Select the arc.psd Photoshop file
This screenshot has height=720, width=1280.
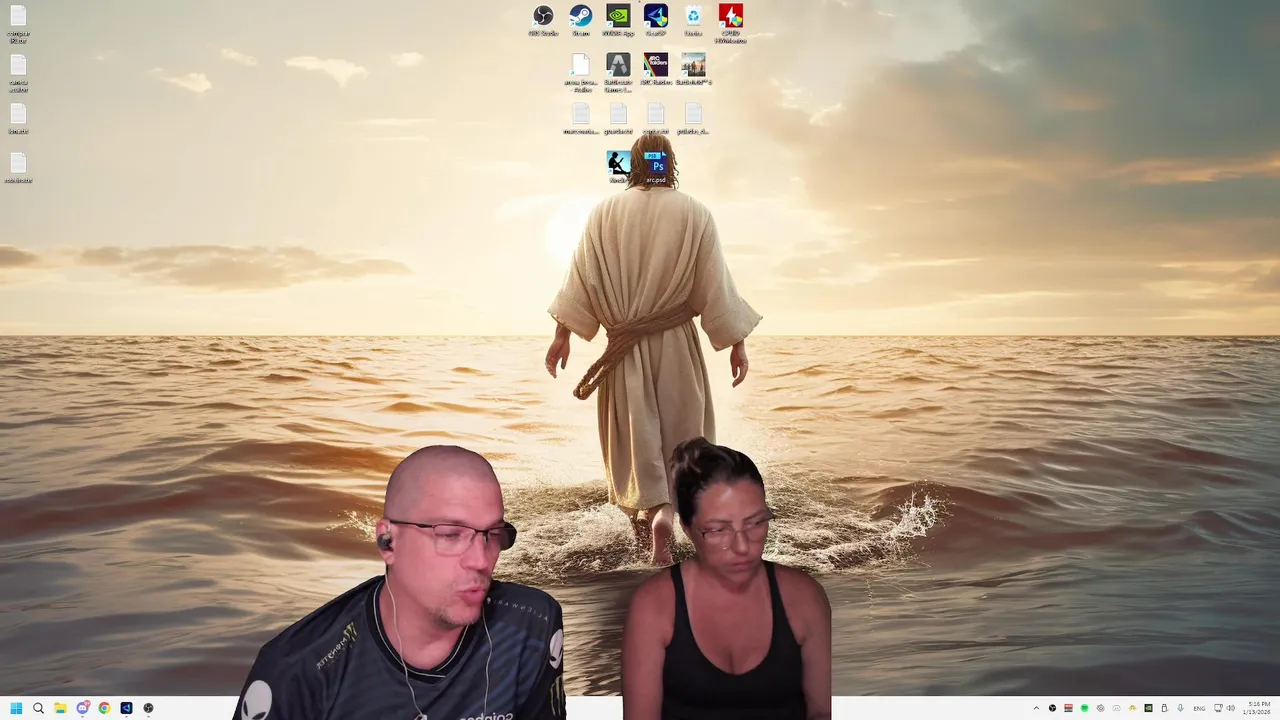[x=656, y=167]
